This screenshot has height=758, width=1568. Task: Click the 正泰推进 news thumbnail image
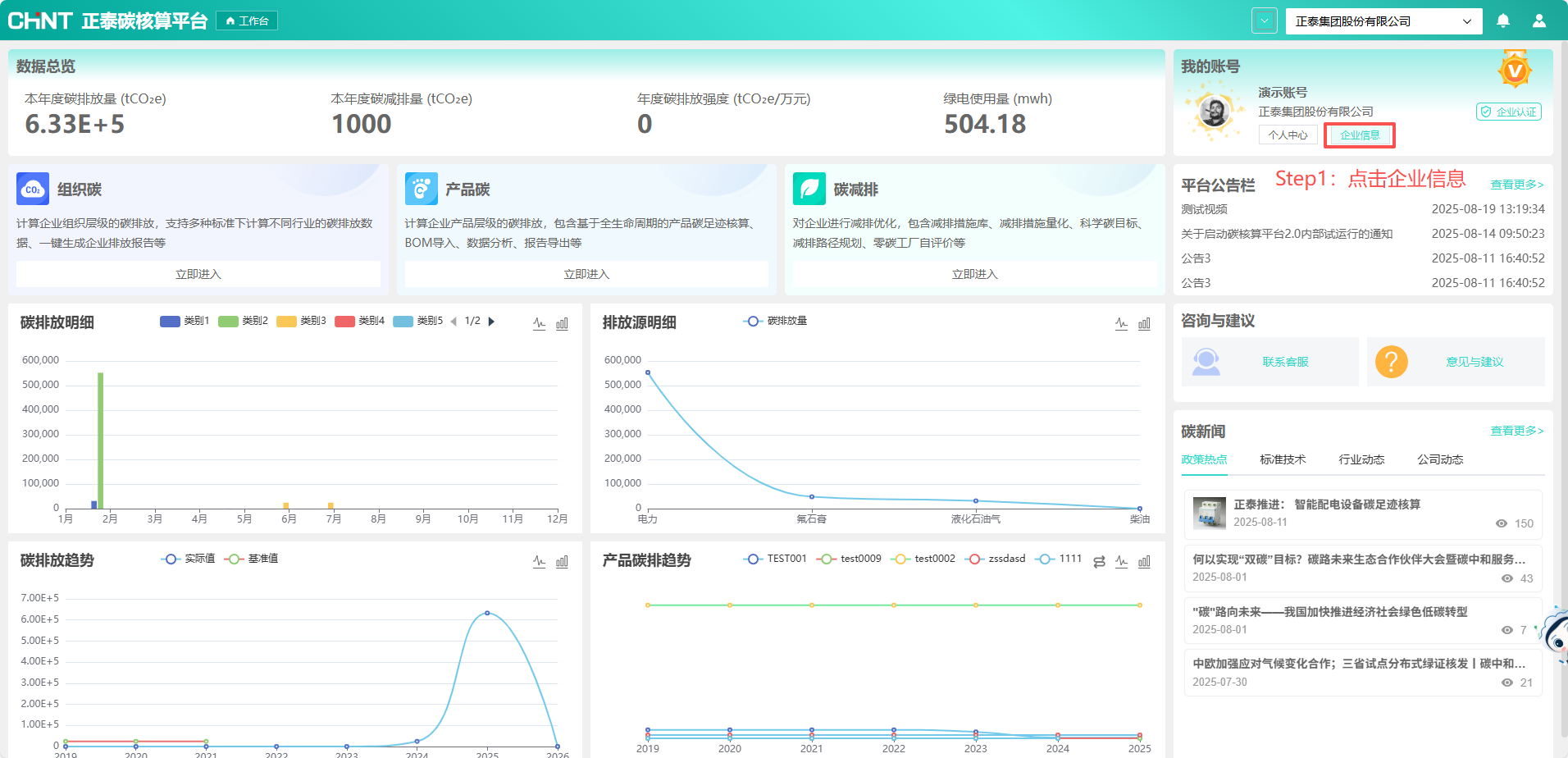tap(1209, 514)
